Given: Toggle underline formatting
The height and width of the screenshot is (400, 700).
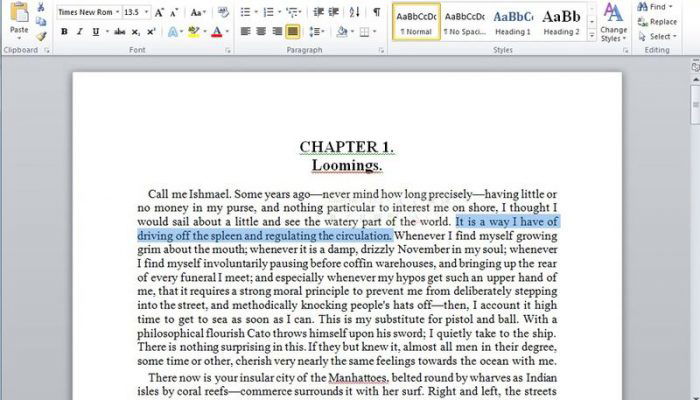Looking at the screenshot, I should point(96,32).
